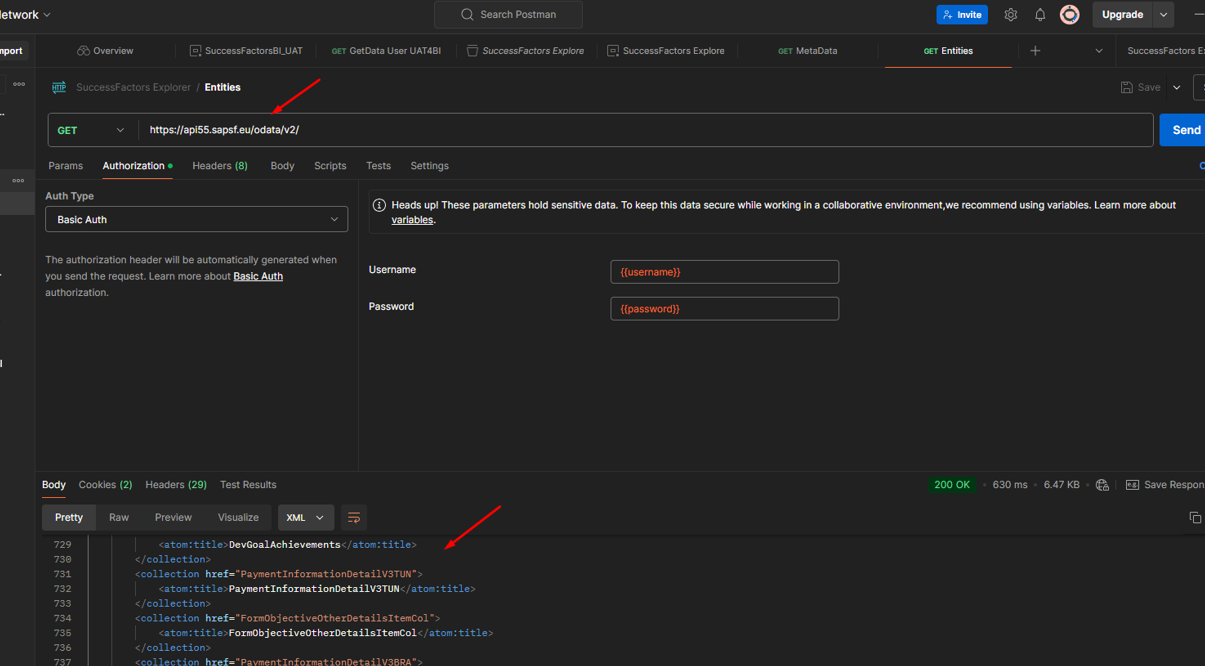
Task: Open the Cookies (2) response tab
Action: (x=105, y=485)
